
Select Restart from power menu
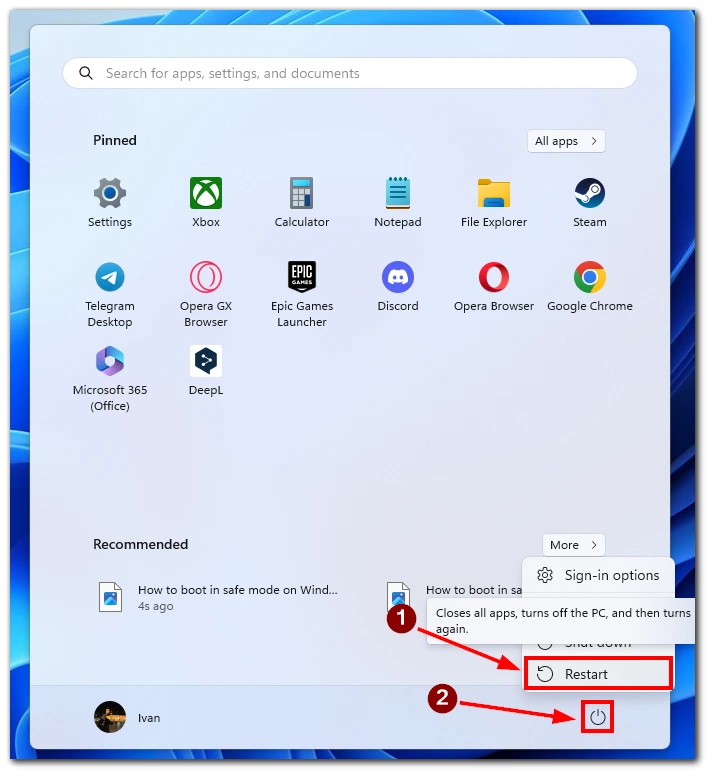click(x=598, y=674)
